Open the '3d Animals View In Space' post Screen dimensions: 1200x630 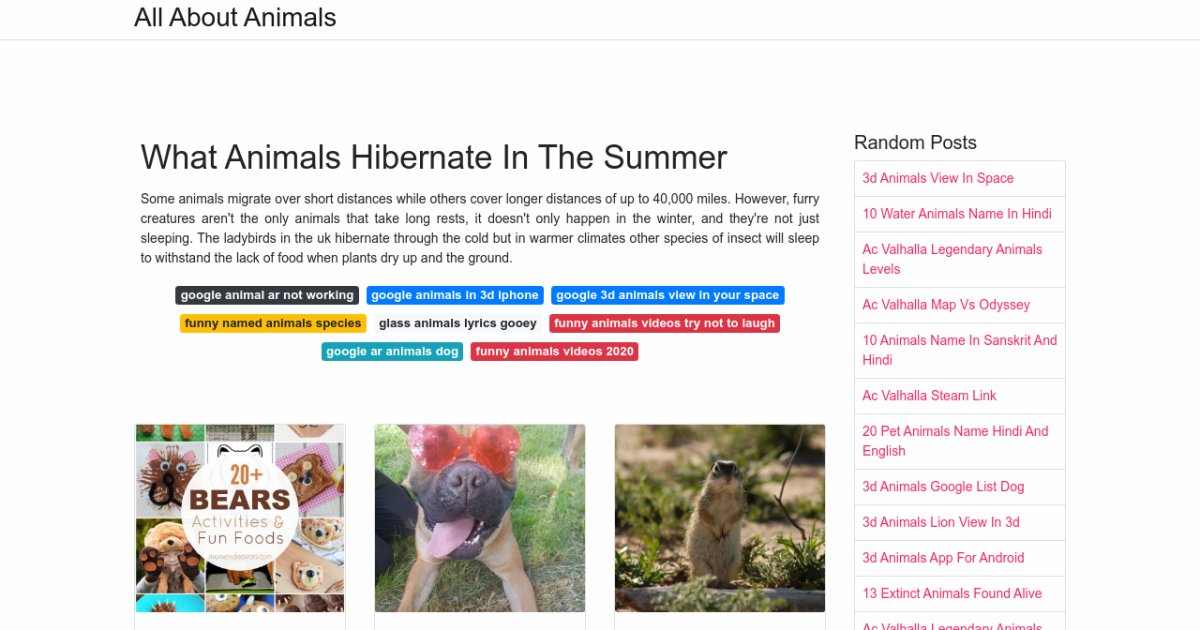[938, 178]
